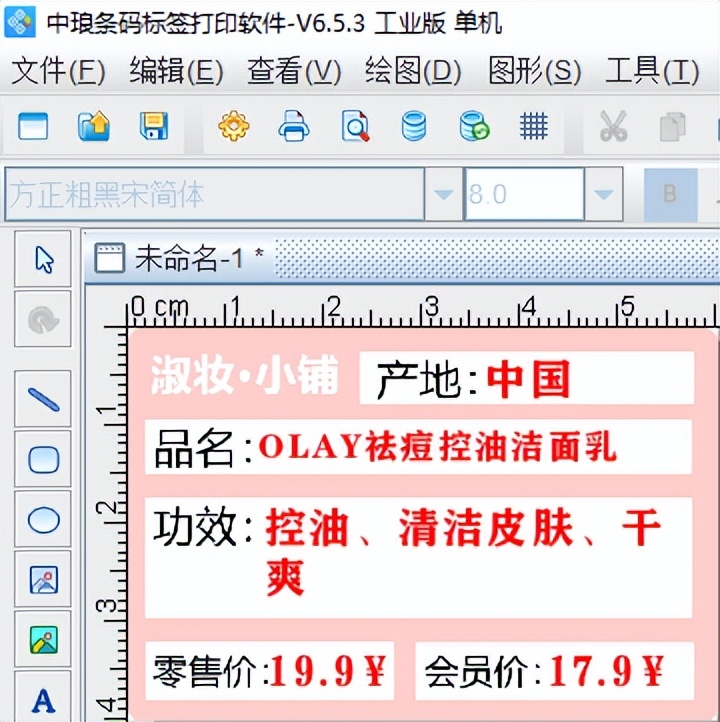Open the 工具(T) menu

coord(652,71)
